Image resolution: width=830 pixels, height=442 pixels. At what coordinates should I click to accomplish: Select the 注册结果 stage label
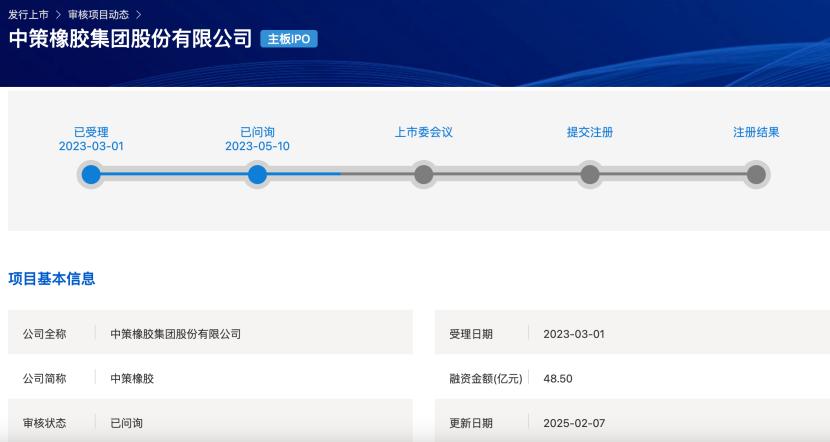pyautogui.click(x=756, y=132)
